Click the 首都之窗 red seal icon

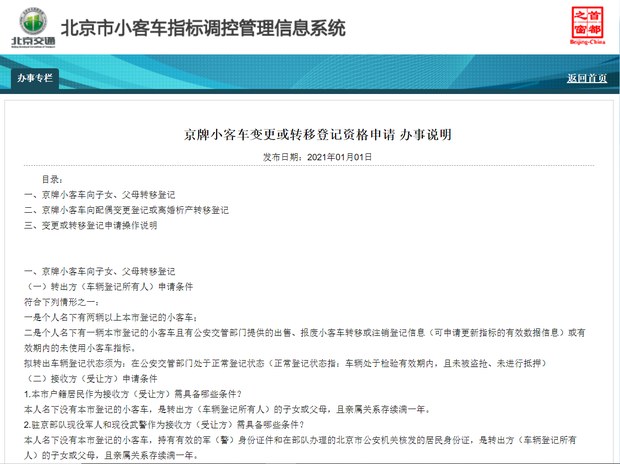point(587,25)
